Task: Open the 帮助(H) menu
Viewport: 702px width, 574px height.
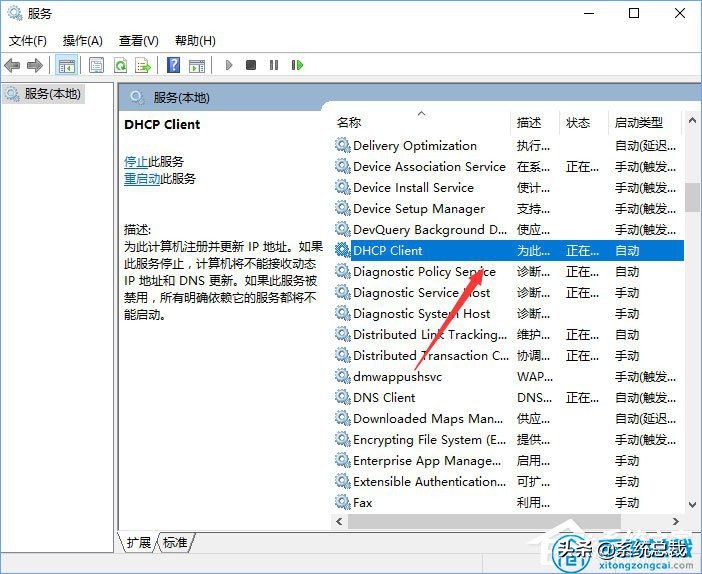Action: coord(195,41)
